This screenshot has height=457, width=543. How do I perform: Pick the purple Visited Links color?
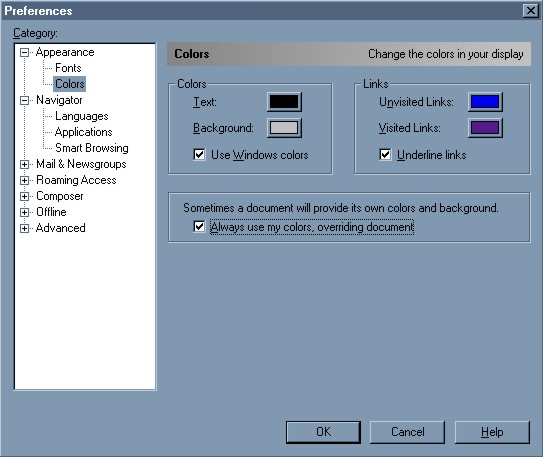click(485, 128)
